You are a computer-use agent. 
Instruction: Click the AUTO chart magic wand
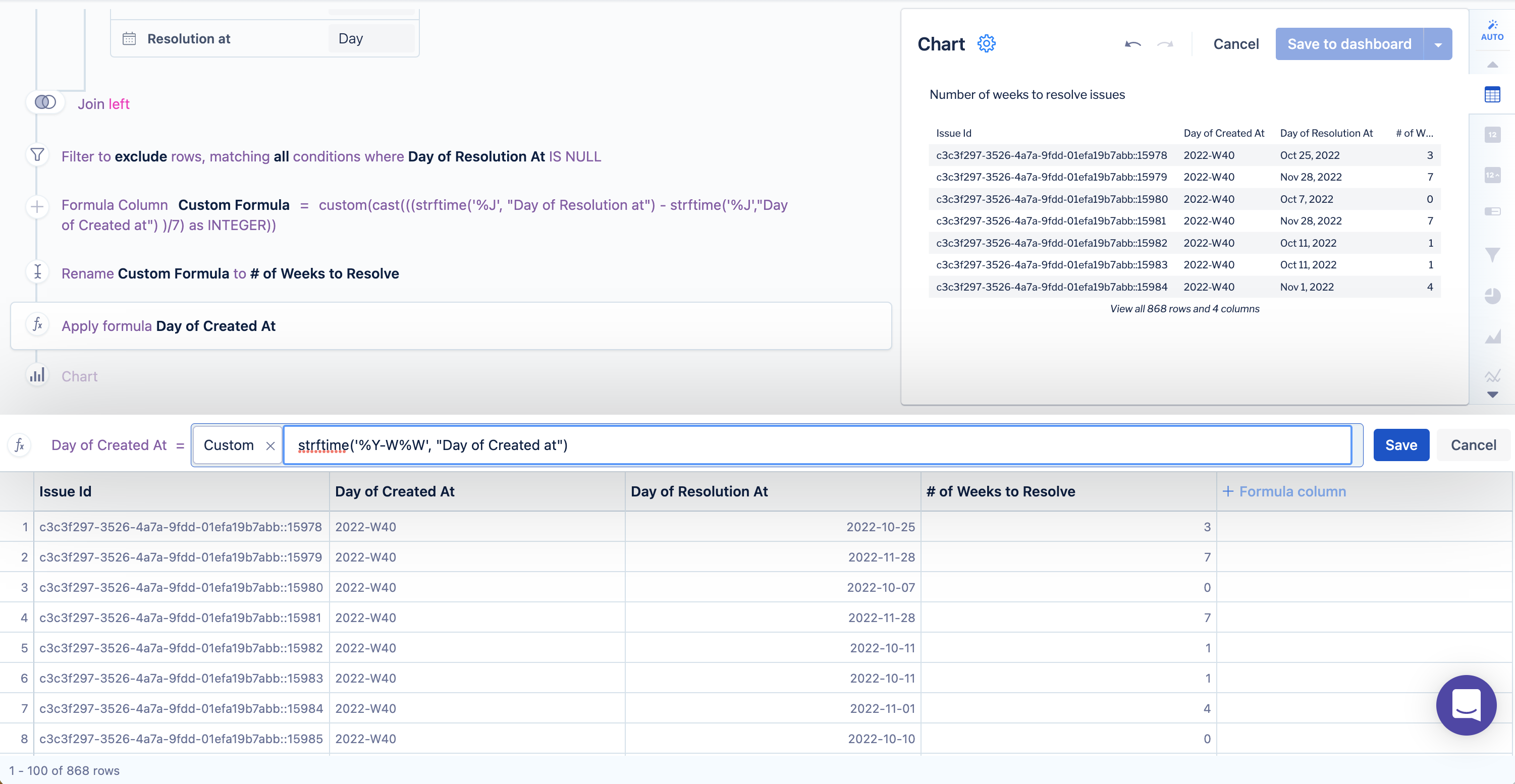point(1492,29)
